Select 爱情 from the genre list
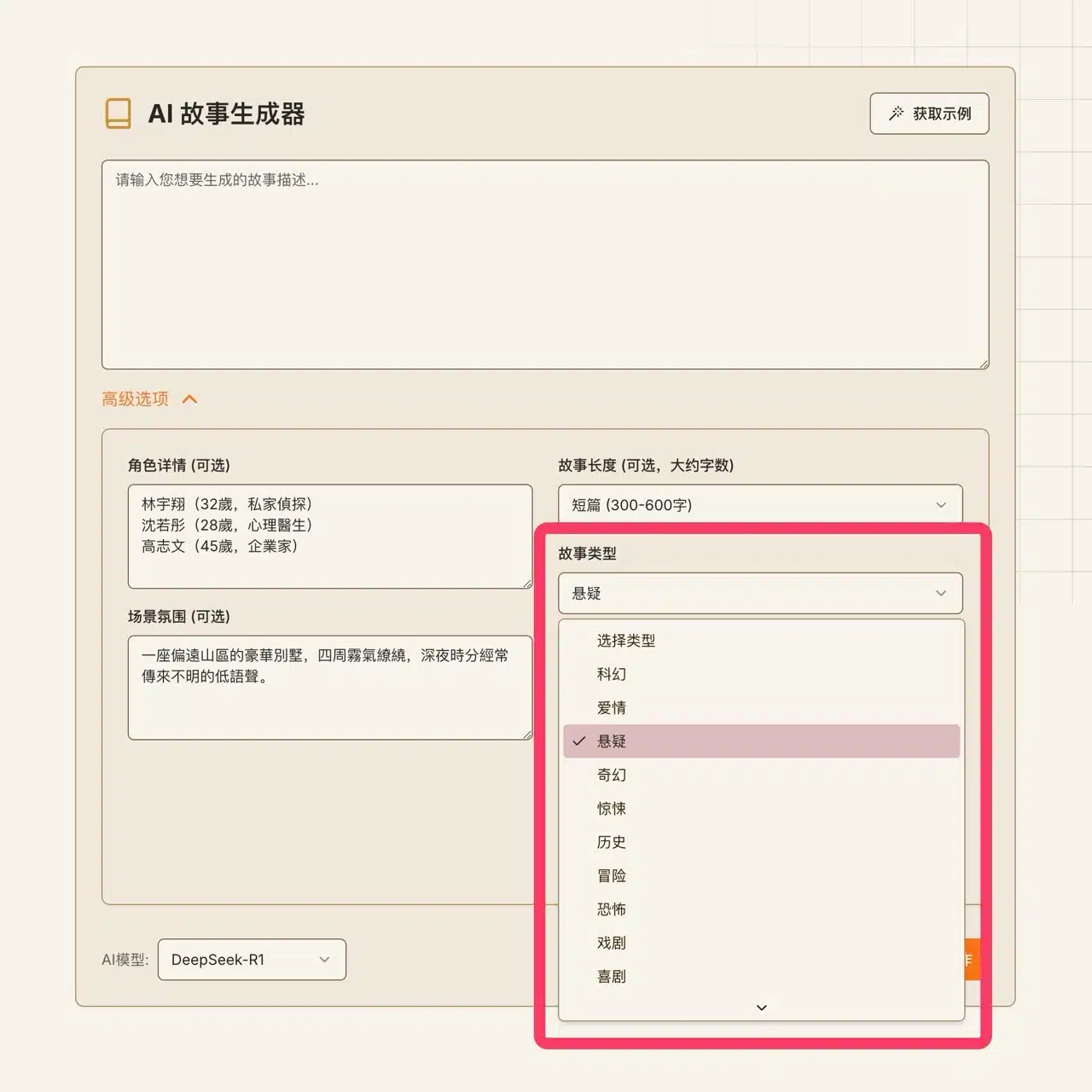 612,708
